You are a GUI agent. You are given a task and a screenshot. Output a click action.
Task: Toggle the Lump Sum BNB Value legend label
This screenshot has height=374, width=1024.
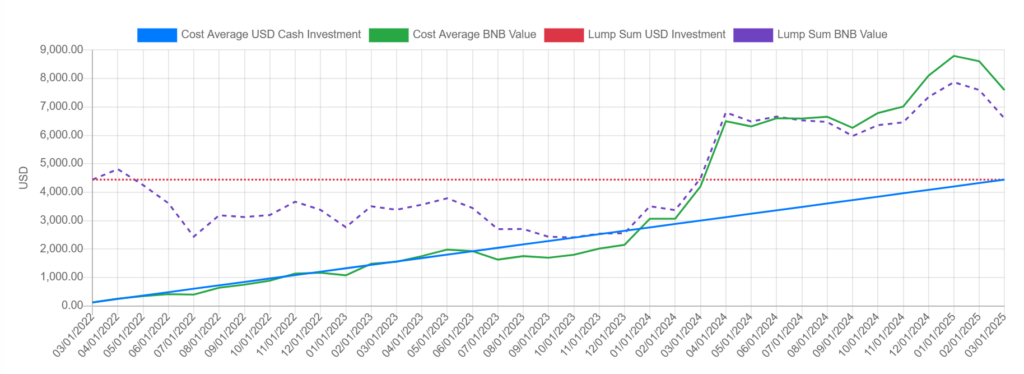pyautogui.click(x=832, y=35)
